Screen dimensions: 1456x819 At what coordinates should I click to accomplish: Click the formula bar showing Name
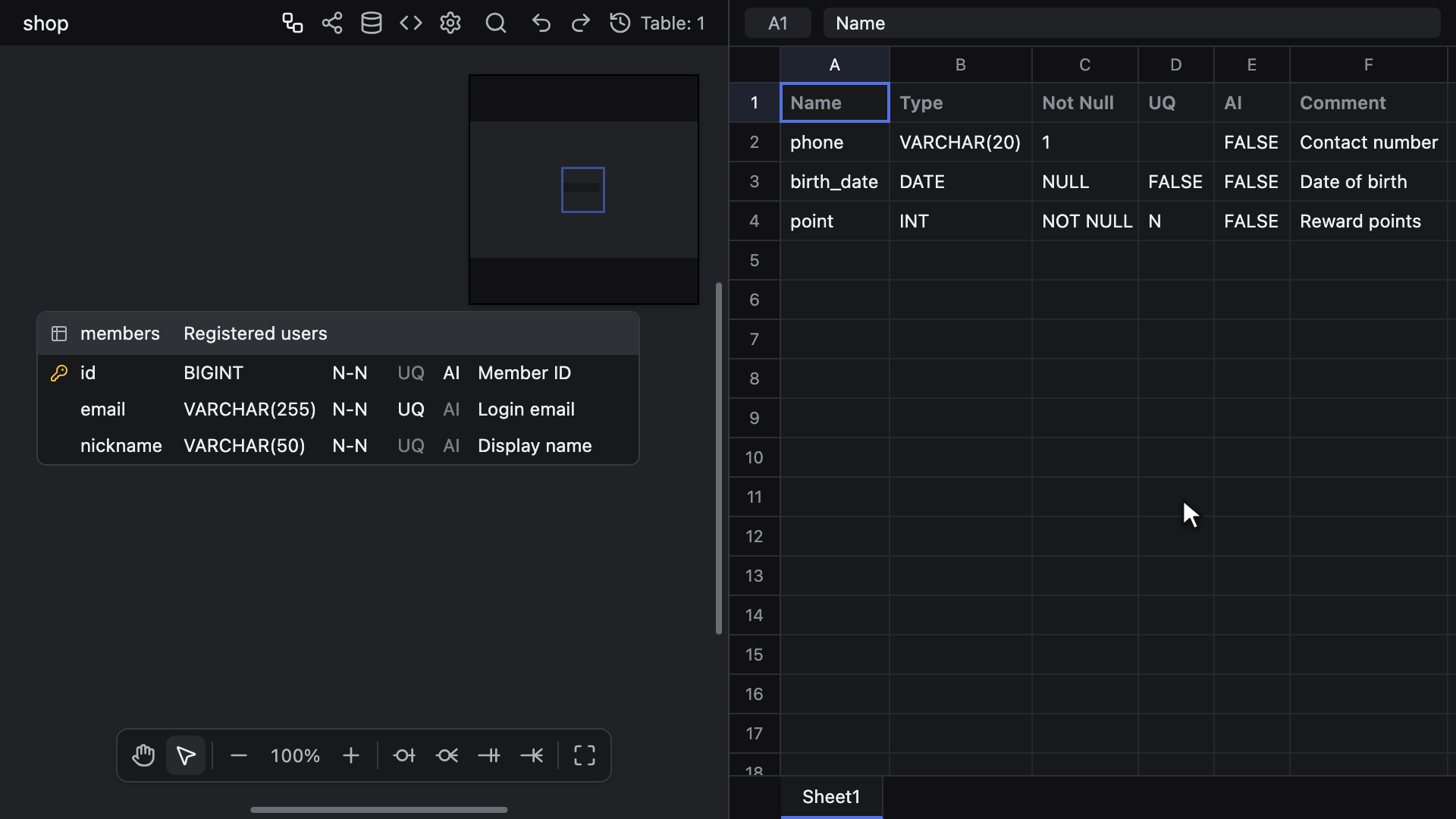[x=1131, y=24]
